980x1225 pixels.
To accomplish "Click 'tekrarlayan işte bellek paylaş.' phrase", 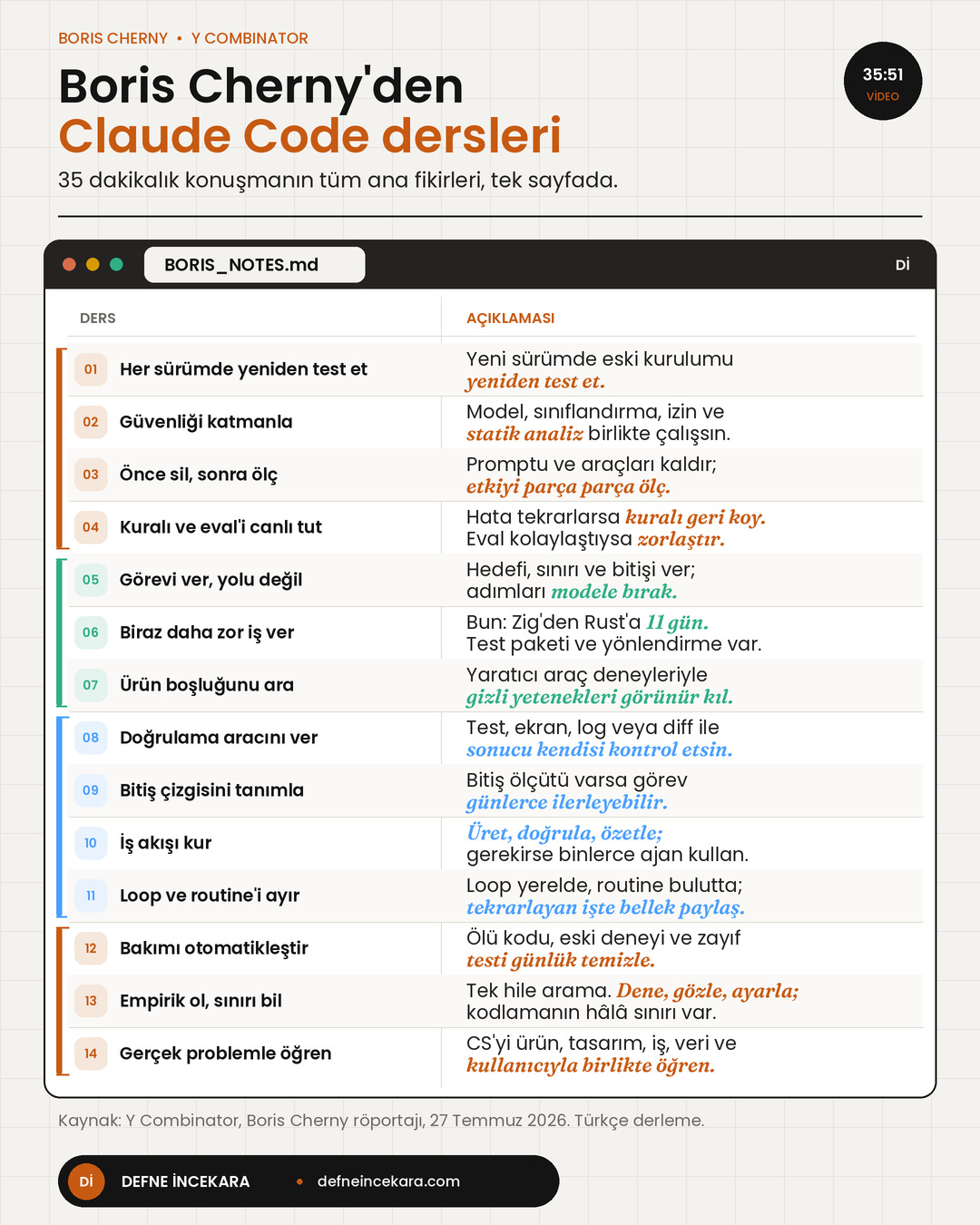I will coord(605,908).
